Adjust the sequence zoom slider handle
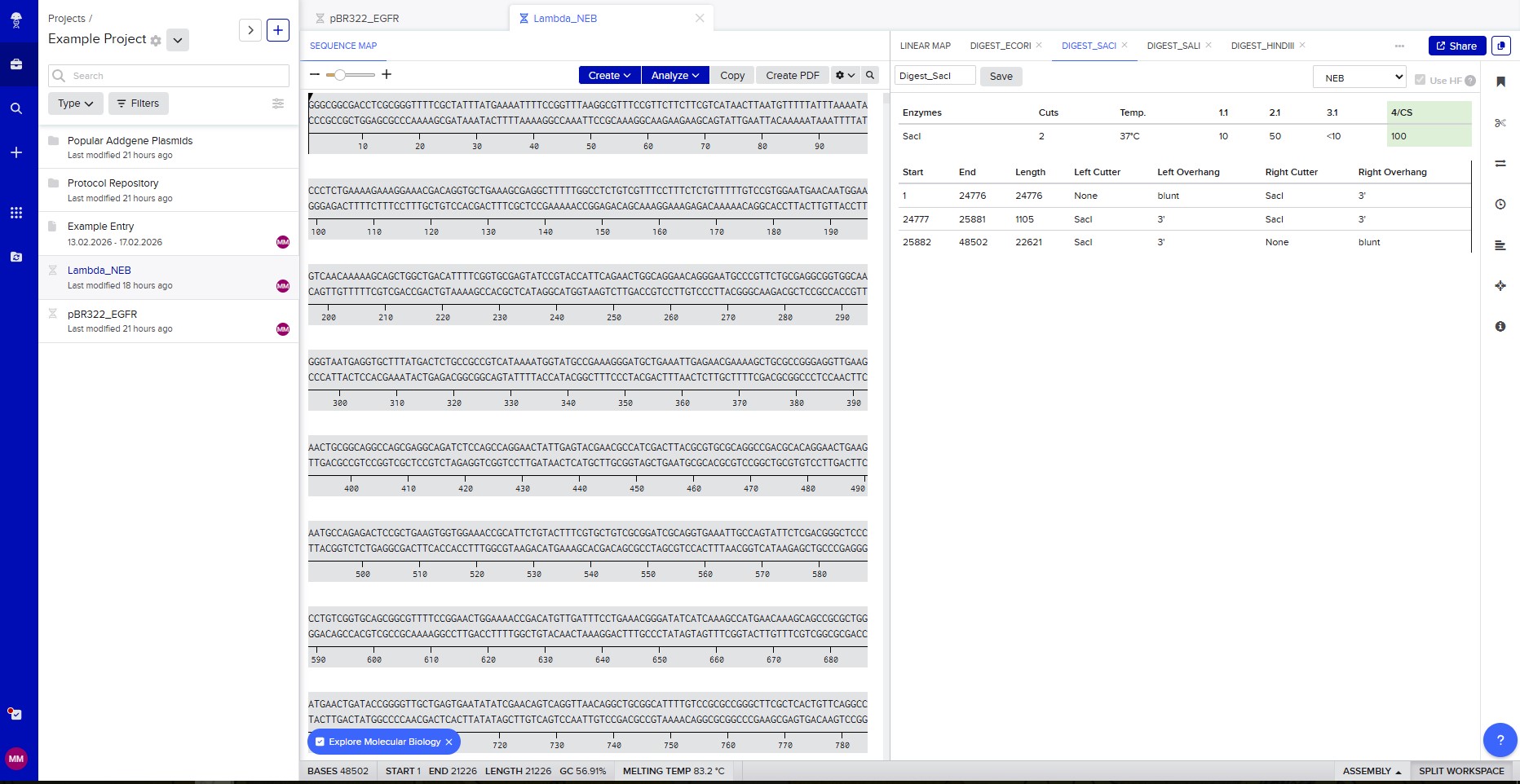The image size is (1520, 784). pos(340,74)
